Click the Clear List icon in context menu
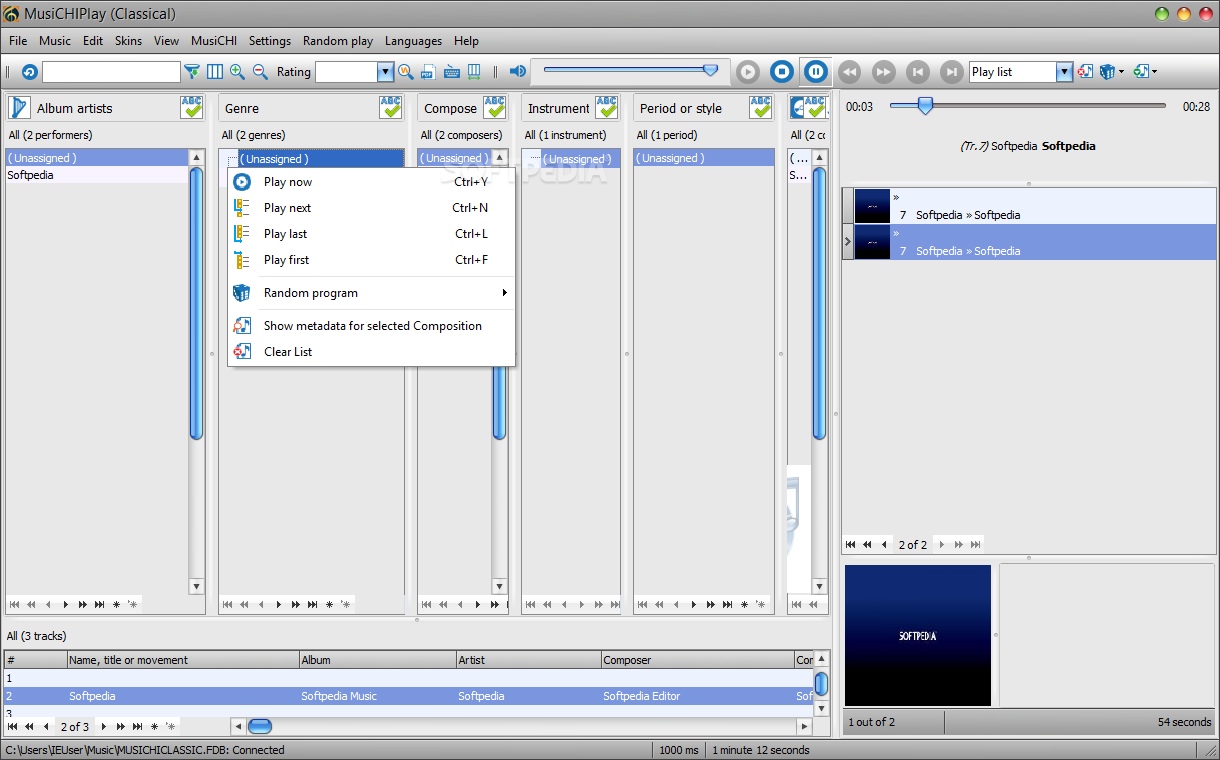This screenshot has width=1220, height=760. pyautogui.click(x=242, y=352)
